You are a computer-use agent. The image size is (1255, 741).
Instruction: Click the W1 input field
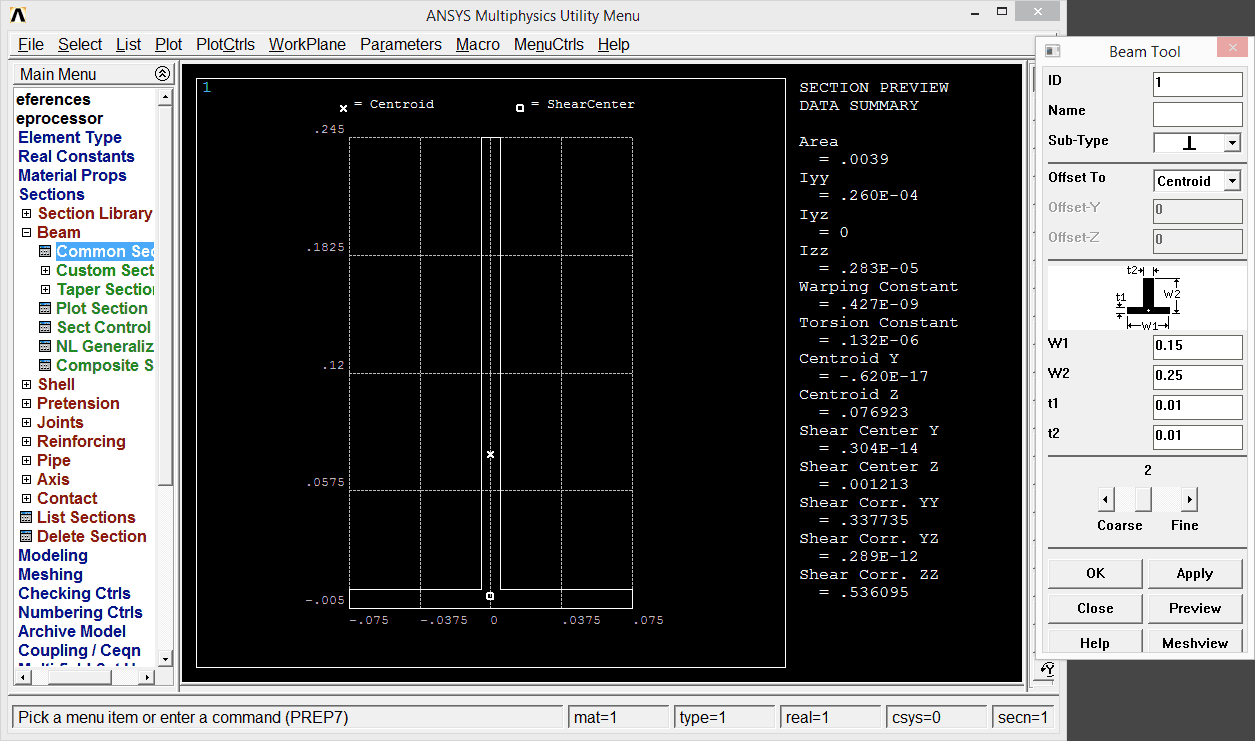click(x=1198, y=347)
